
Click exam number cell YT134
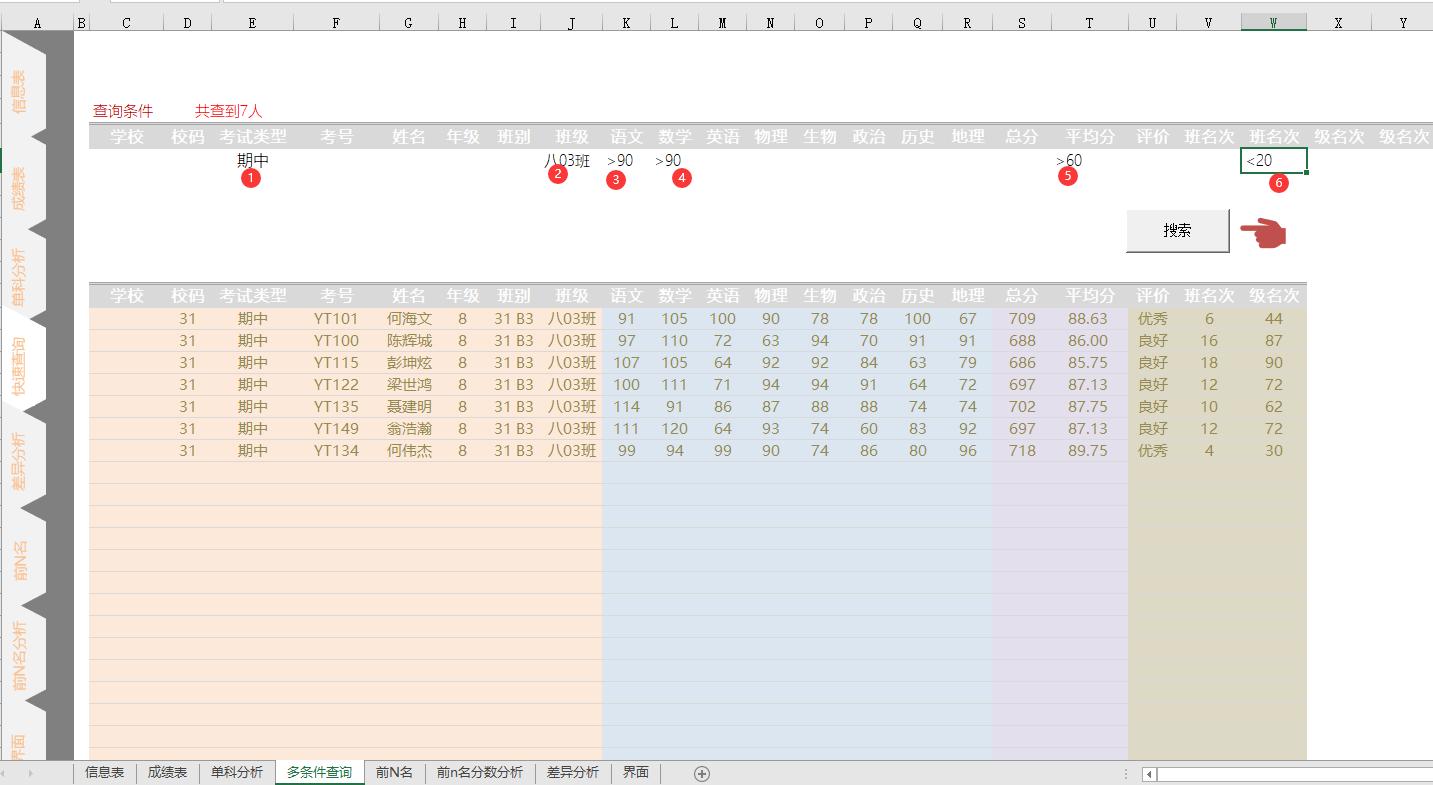(336, 451)
